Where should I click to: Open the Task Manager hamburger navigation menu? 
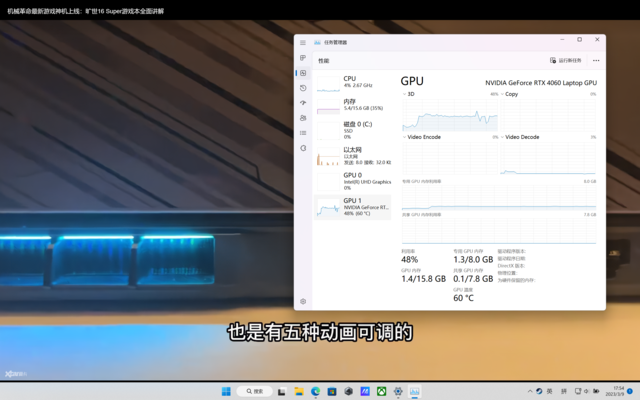pos(302,42)
